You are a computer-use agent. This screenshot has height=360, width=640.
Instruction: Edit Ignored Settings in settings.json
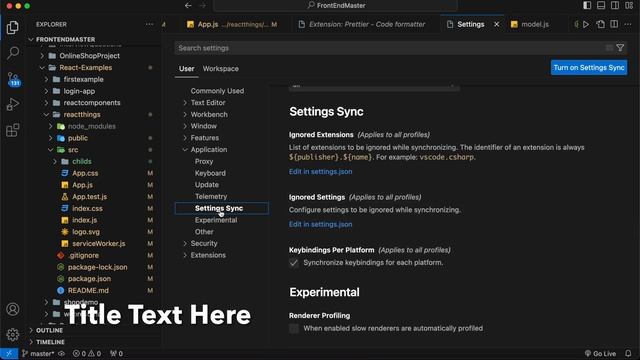click(320, 224)
